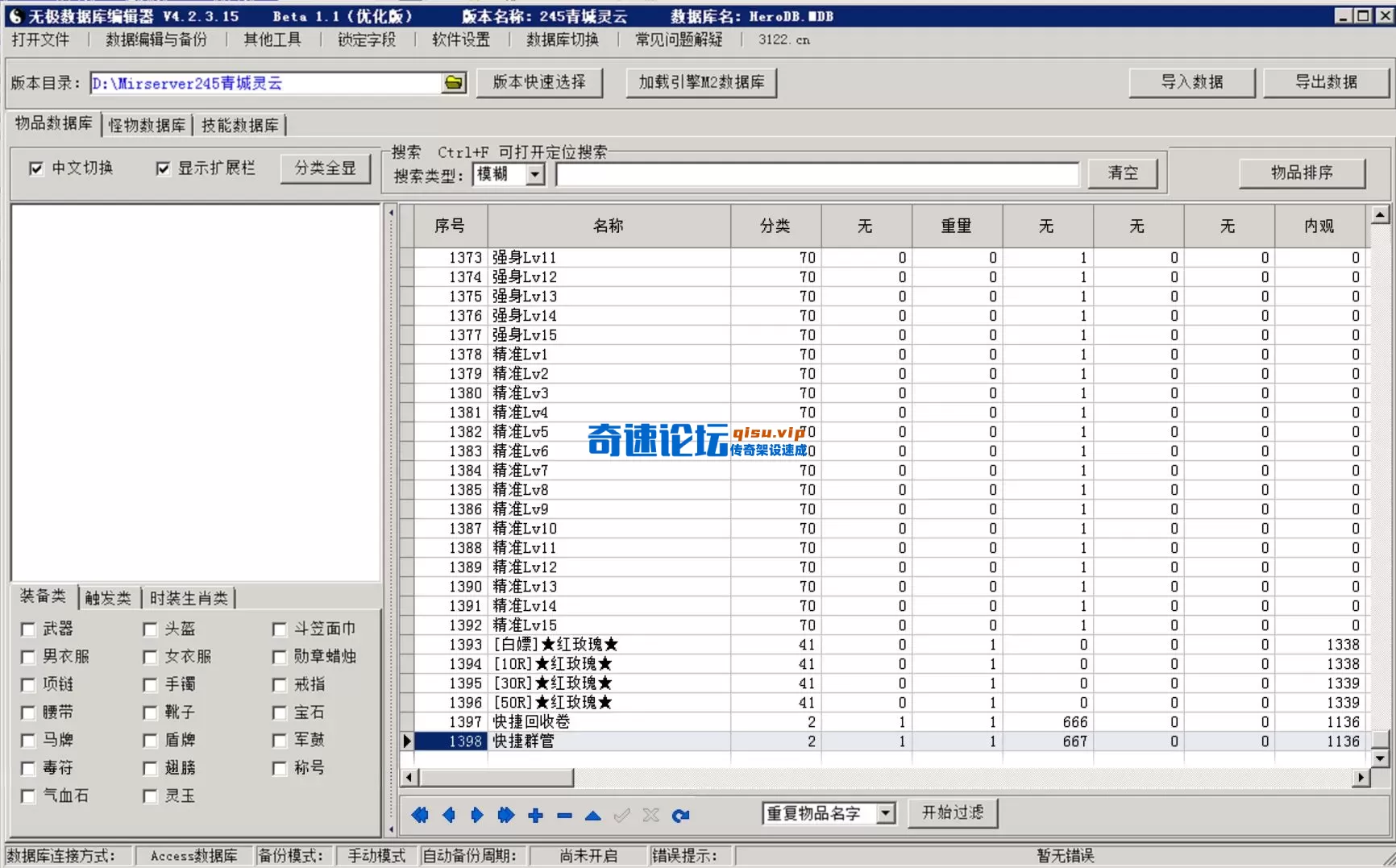
Task: Click the 导出数据 button
Action: (1326, 82)
